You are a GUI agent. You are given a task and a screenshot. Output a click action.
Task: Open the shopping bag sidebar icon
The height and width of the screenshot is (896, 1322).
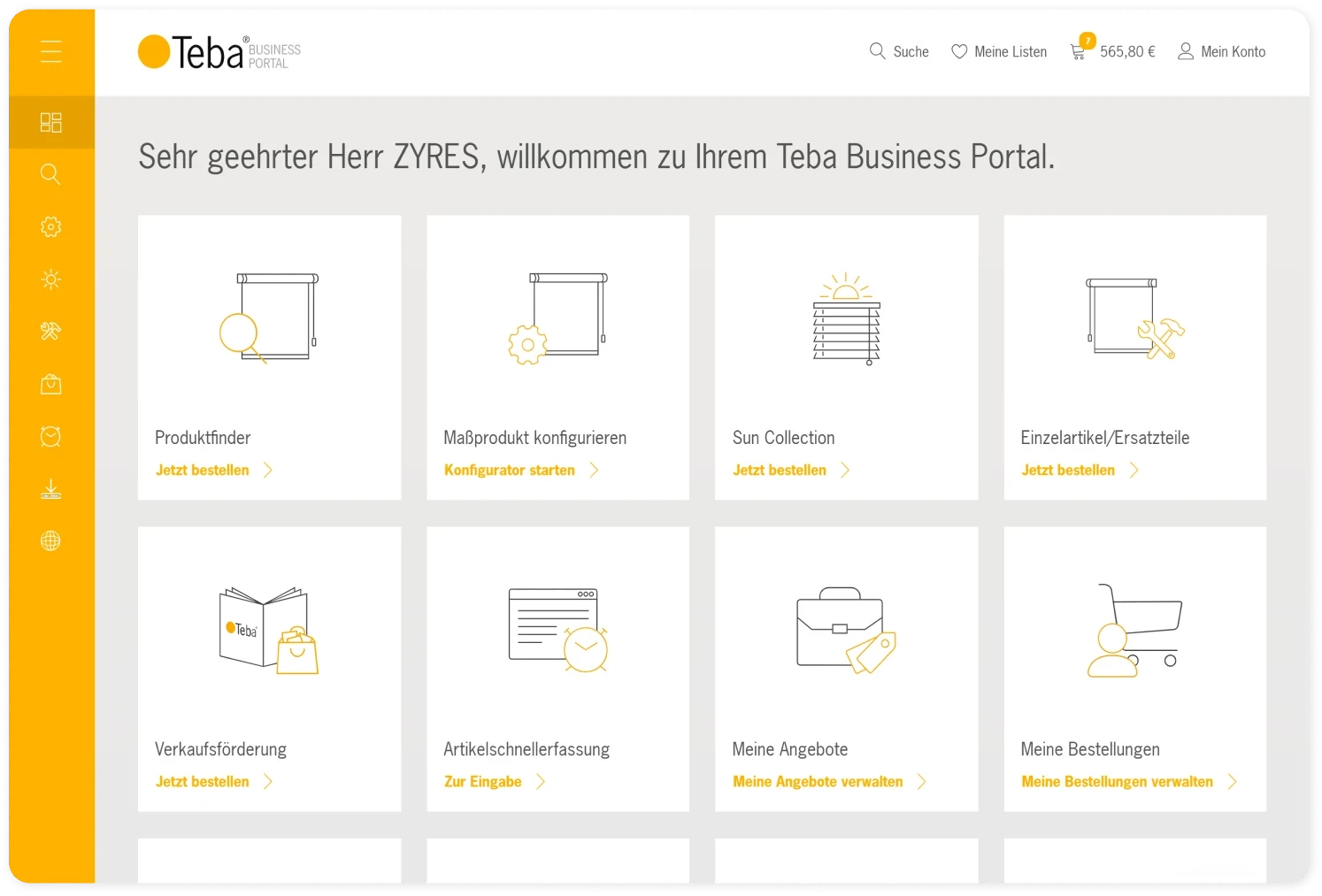point(51,384)
